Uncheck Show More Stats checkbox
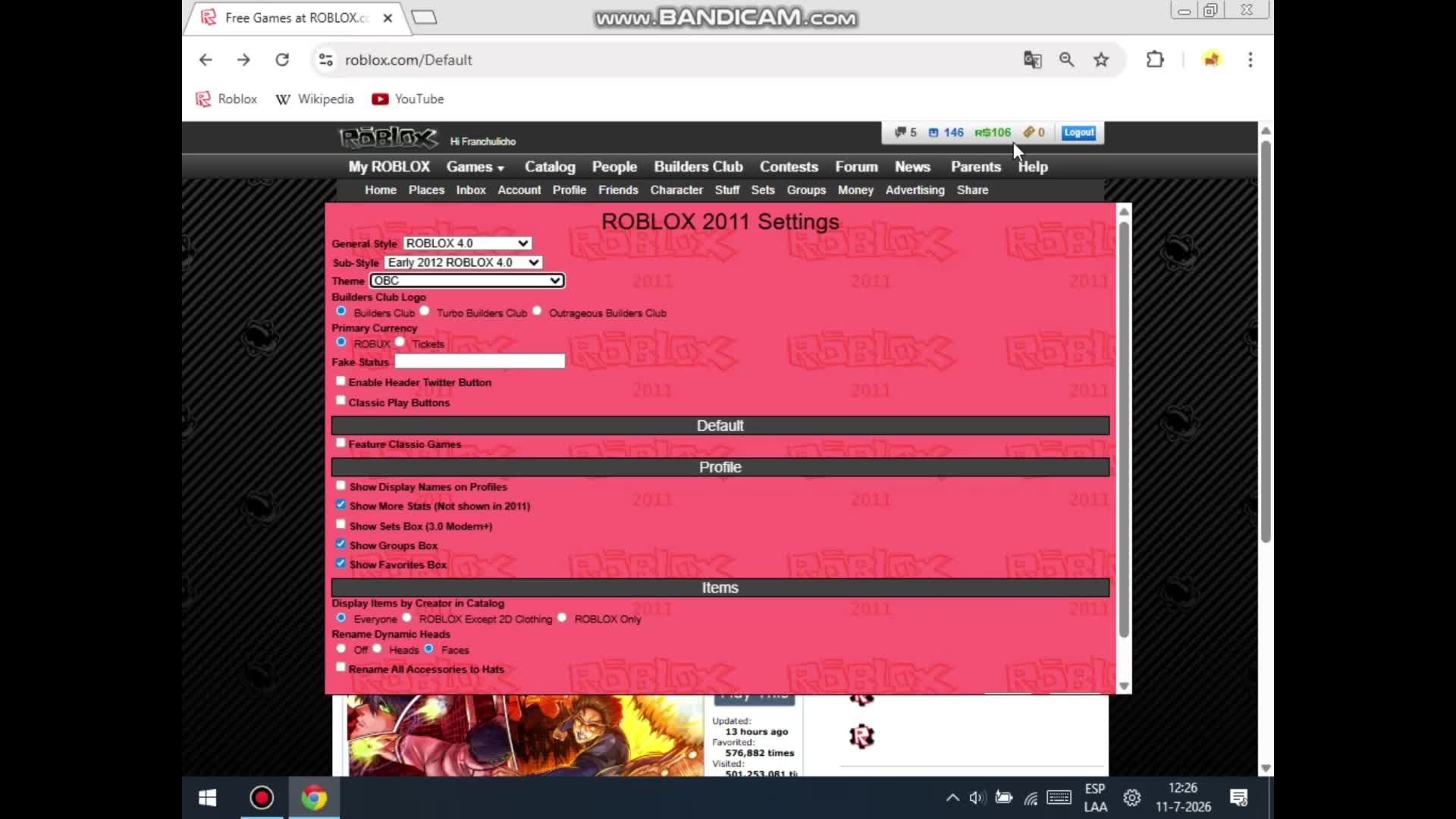Viewport: 1456px width, 819px height. [x=340, y=505]
